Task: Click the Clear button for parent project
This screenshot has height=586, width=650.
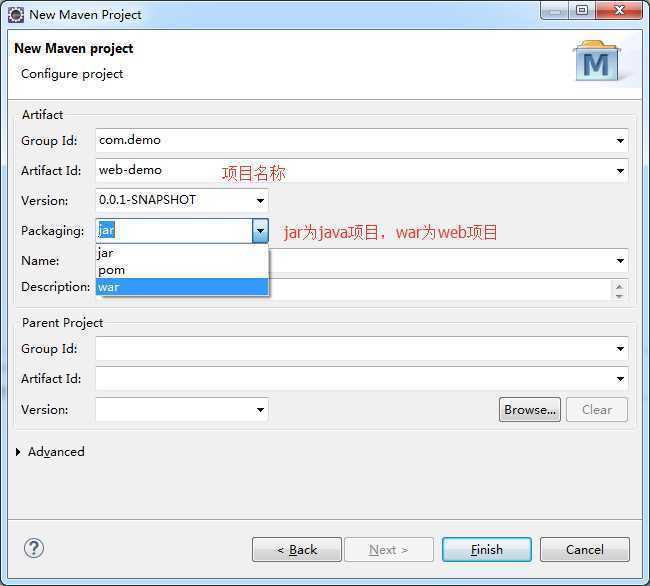Action: click(597, 409)
